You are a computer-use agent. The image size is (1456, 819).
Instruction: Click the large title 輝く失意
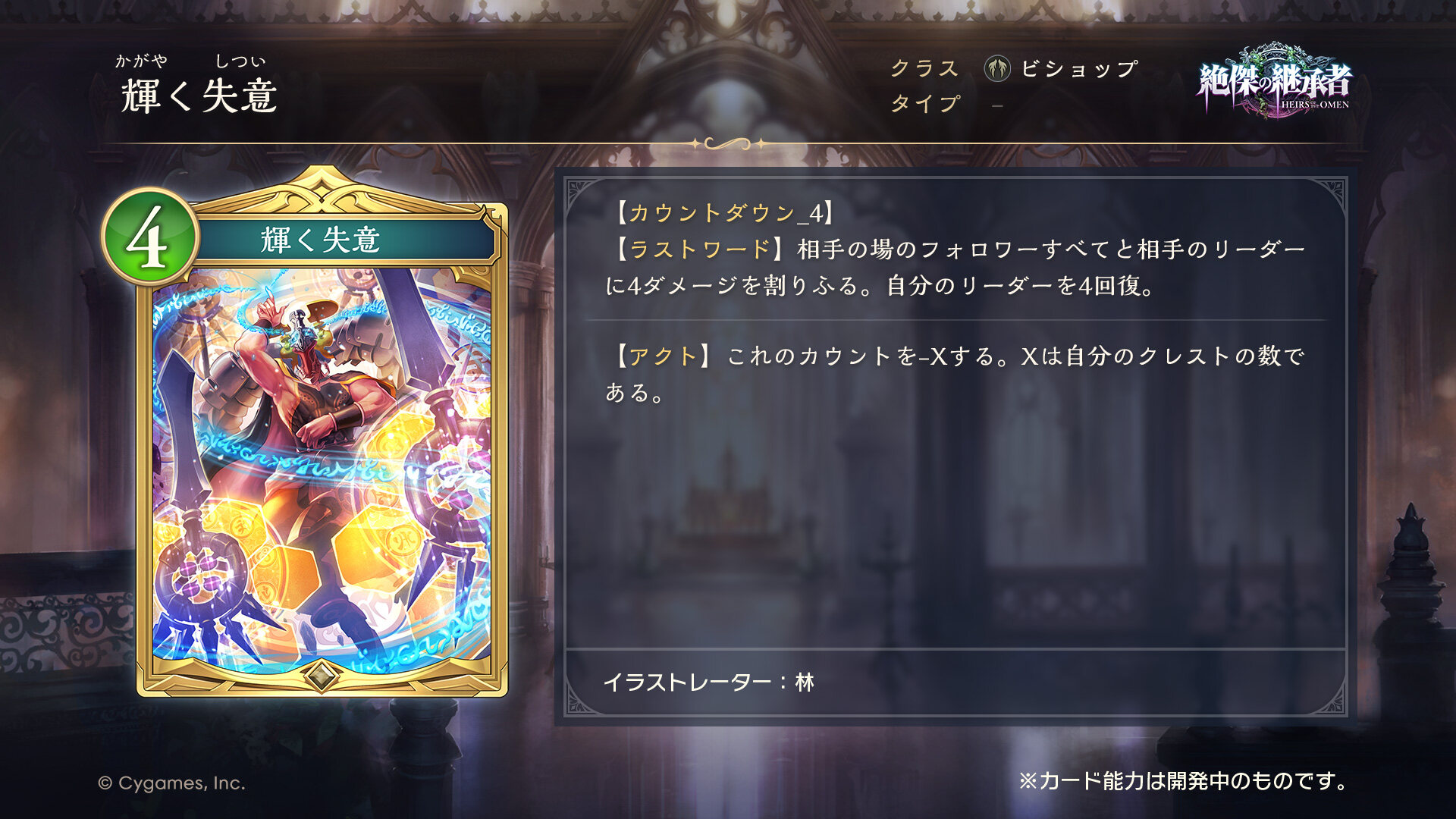coord(199,96)
